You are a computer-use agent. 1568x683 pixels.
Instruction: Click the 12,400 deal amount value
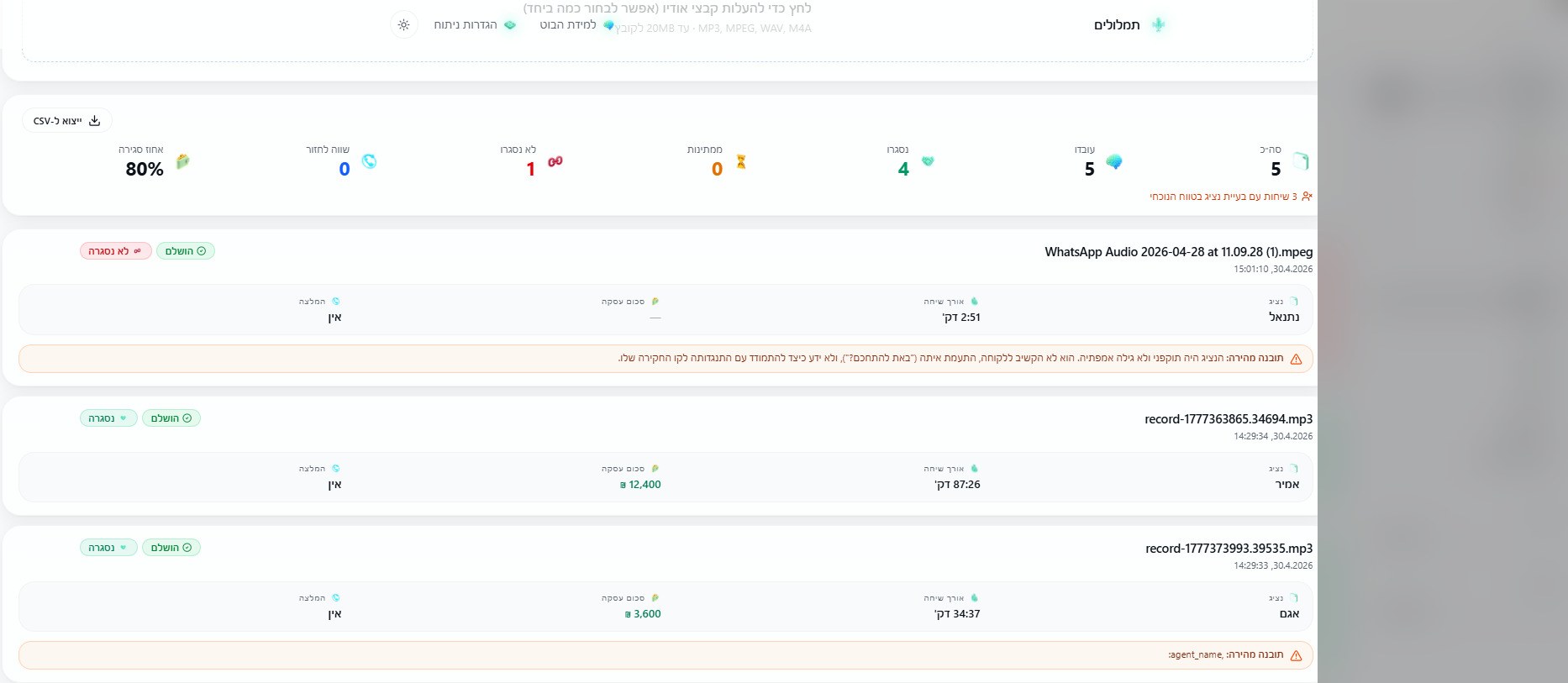(640, 485)
